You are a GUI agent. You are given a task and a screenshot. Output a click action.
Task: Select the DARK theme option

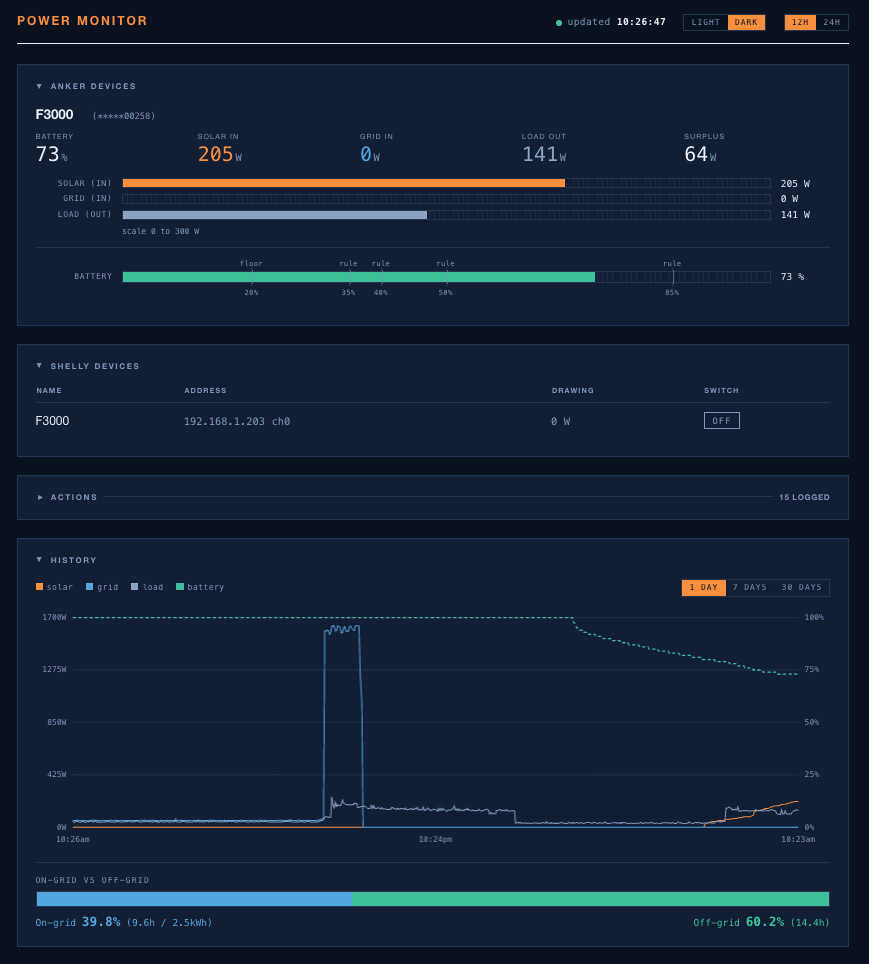click(746, 22)
